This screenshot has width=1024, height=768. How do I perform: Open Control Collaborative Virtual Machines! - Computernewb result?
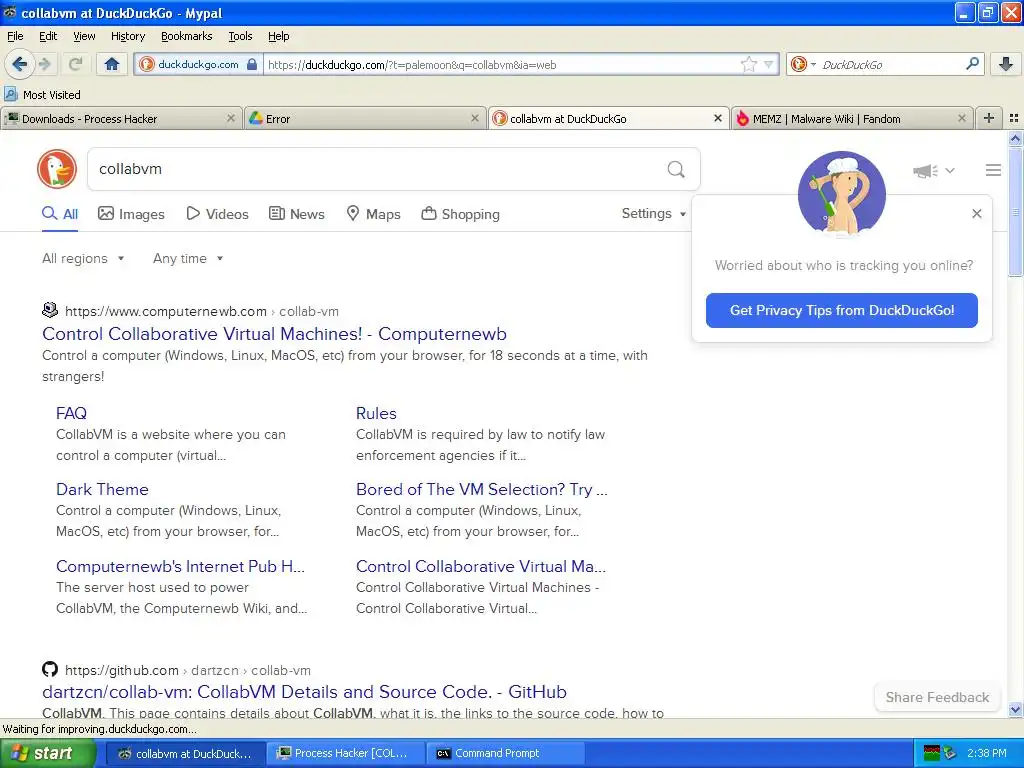(274, 334)
